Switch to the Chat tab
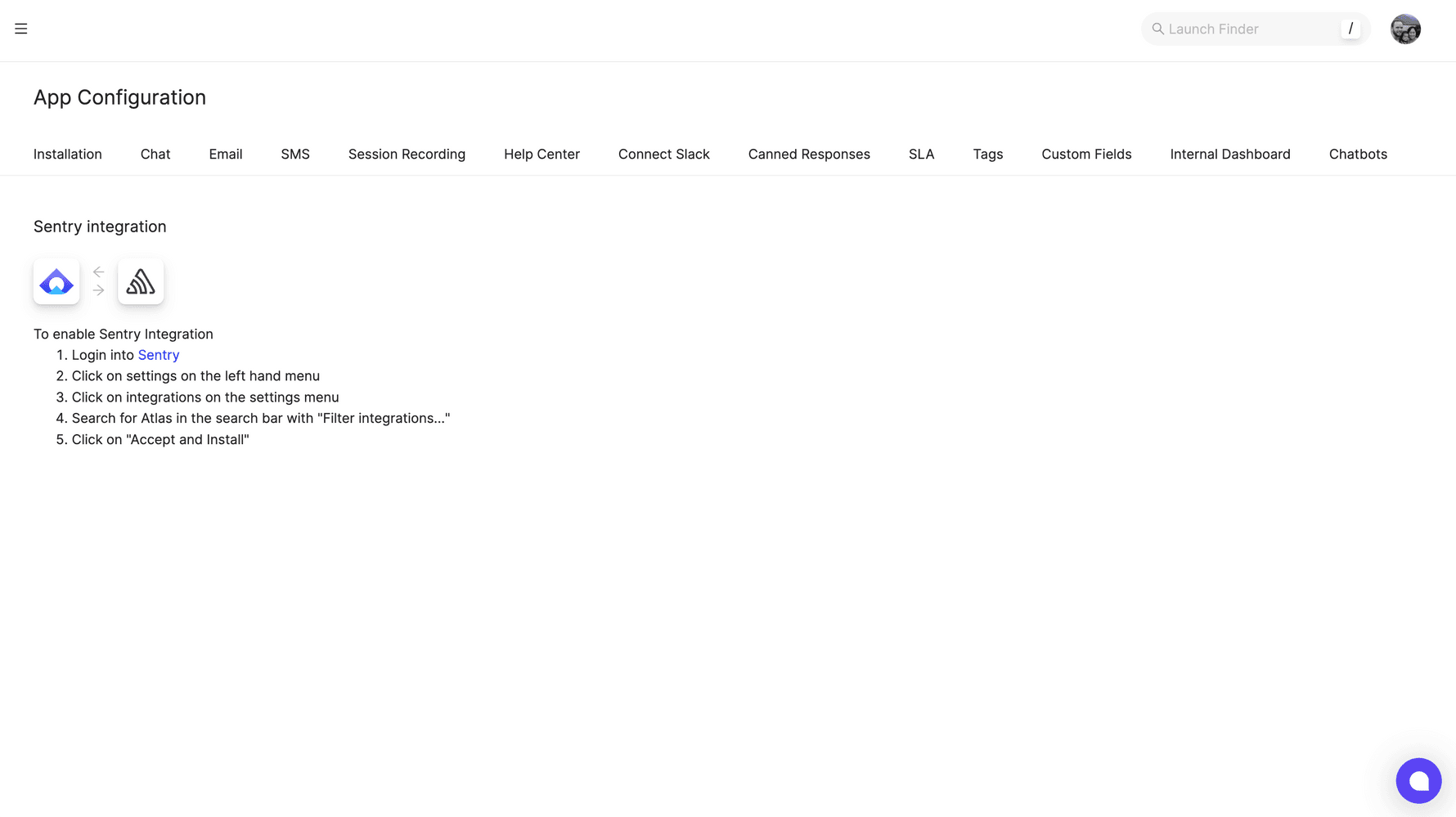Viewport: 1456px width, 817px height. pos(155,154)
